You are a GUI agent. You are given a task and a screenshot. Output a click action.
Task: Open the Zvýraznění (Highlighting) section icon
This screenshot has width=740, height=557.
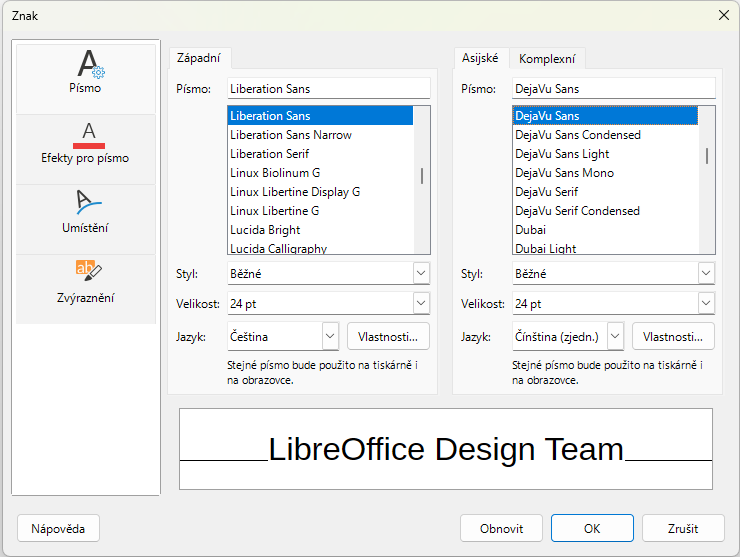point(85,289)
